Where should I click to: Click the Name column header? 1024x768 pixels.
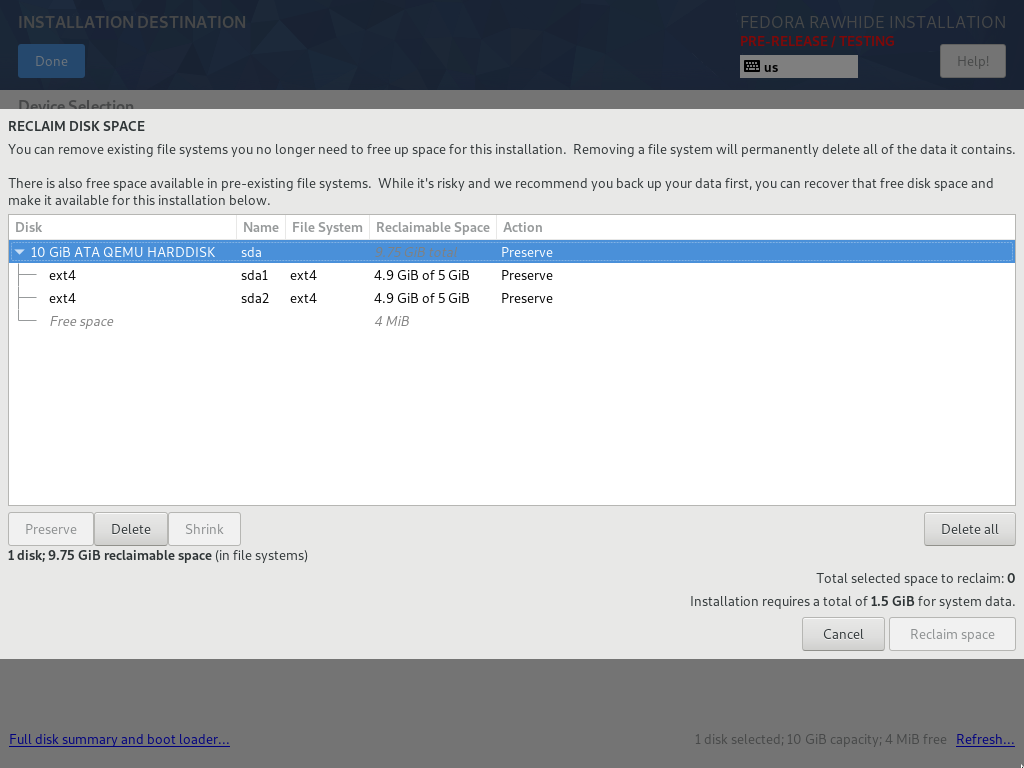click(x=261, y=227)
